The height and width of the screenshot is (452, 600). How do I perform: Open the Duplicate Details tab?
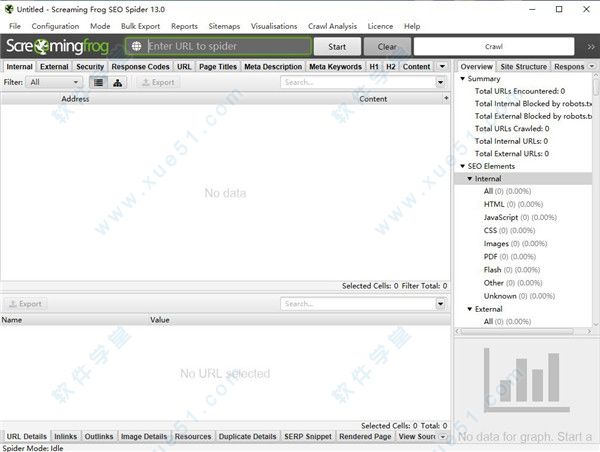[x=247, y=436]
